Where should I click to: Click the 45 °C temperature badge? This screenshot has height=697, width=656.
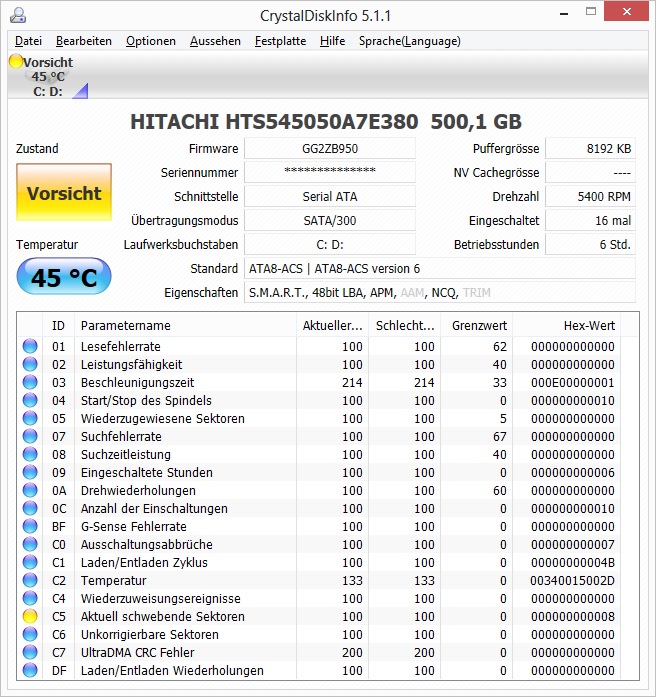click(x=64, y=276)
